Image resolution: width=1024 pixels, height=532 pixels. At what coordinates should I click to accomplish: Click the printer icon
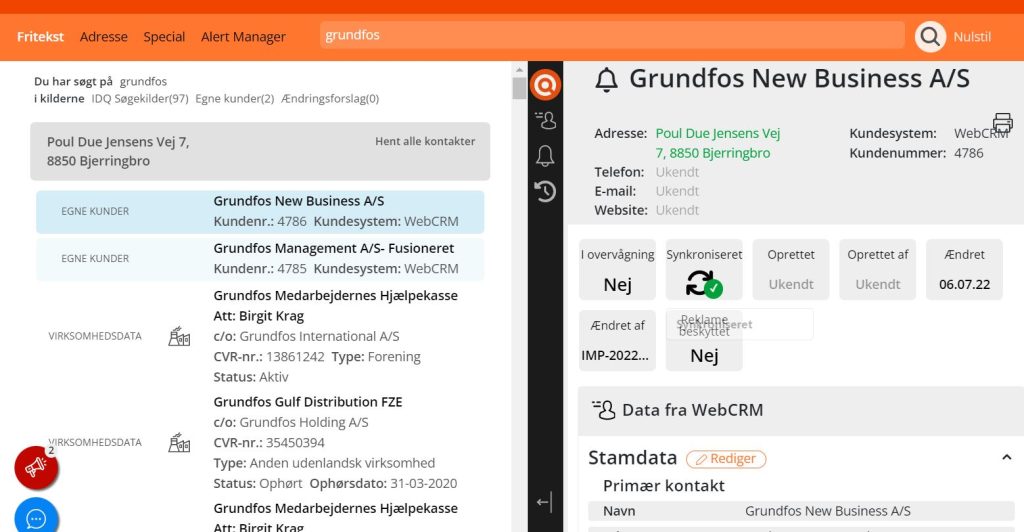tap(1002, 122)
